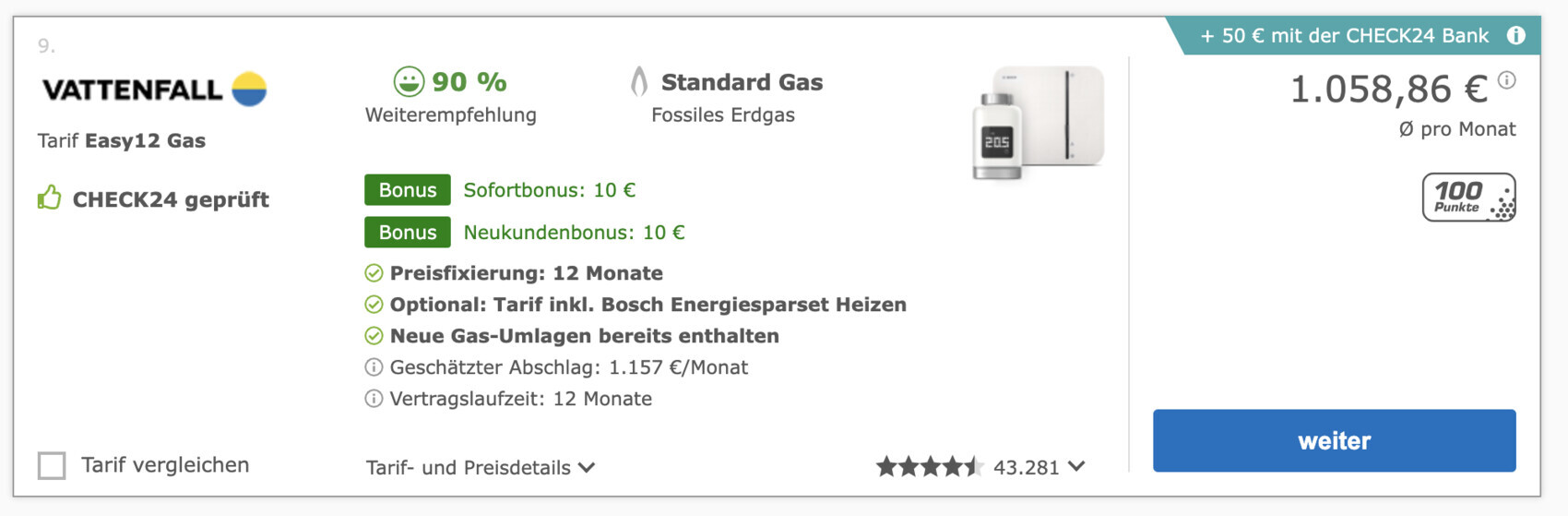The height and width of the screenshot is (516, 1568).
Task: Click the star rating display
Action: [x=929, y=467]
